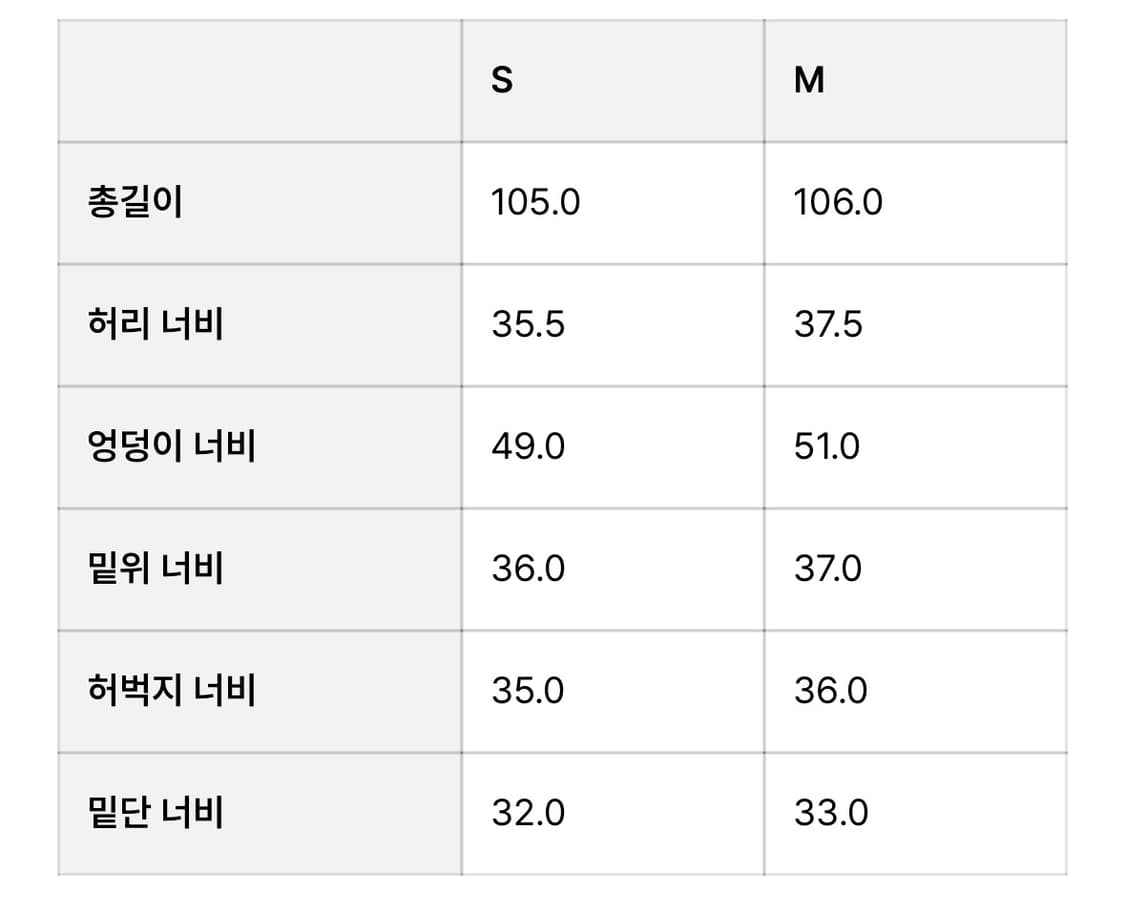Select the 밑단 너비 row label
Image resolution: width=1125 pixels, height=911 pixels.
click(155, 812)
